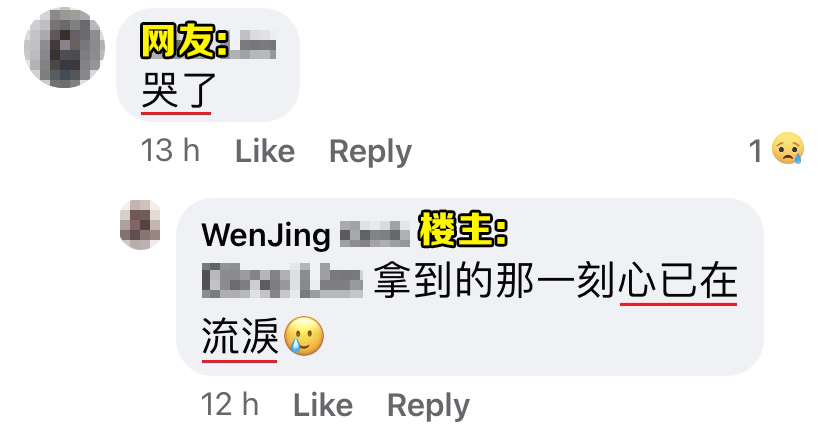Click the yellow 楼主 label
Viewport: 828px width, 430px height.
click(x=463, y=230)
